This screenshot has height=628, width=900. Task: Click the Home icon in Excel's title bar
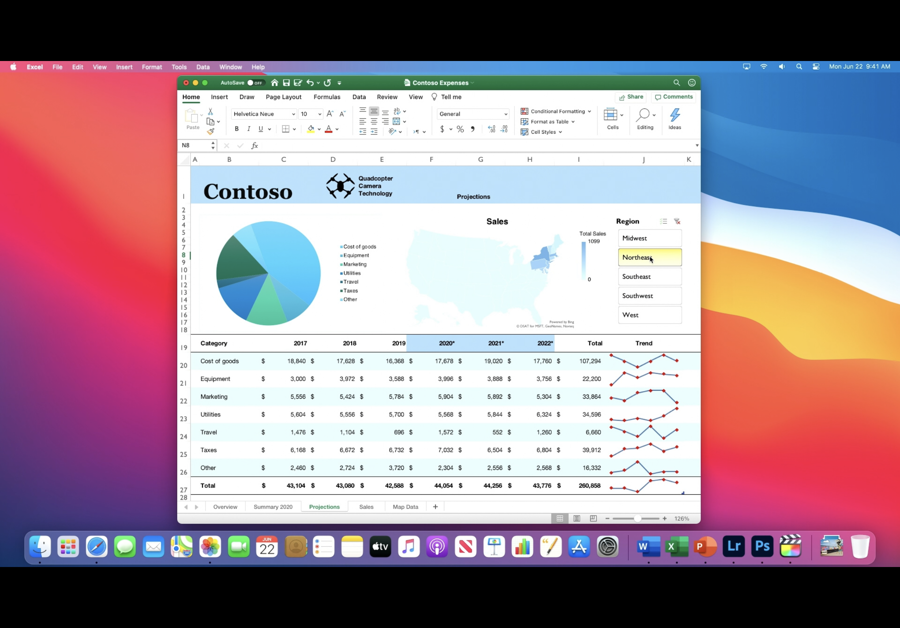tap(274, 83)
